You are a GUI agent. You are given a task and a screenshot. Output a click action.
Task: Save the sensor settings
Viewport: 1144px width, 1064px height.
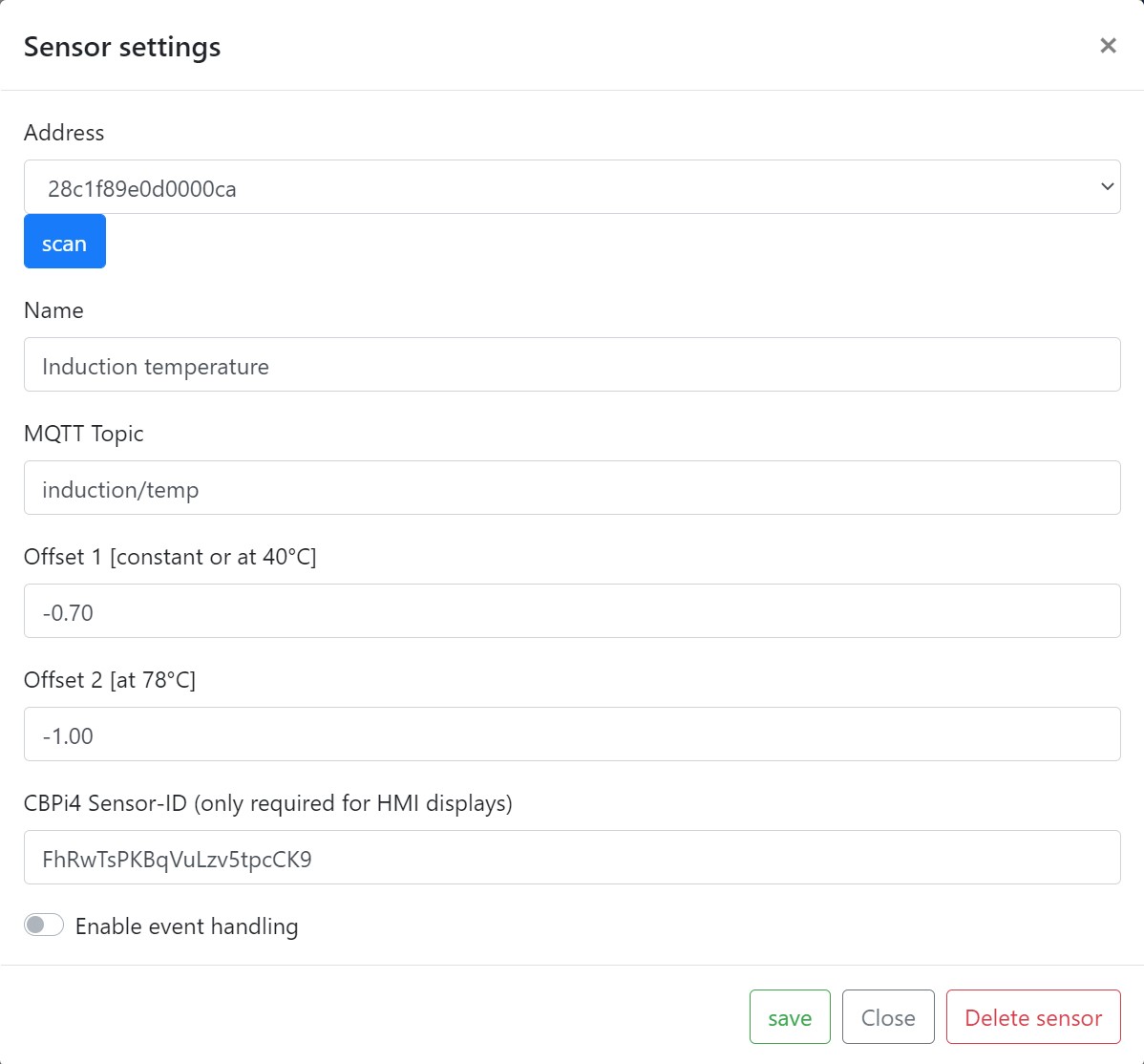[790, 1017]
